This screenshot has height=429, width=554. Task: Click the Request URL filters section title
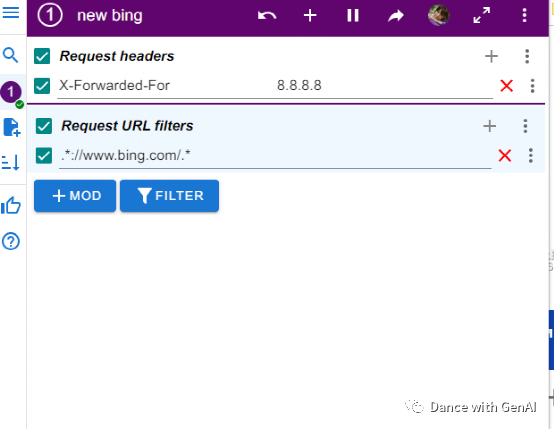[127, 126]
